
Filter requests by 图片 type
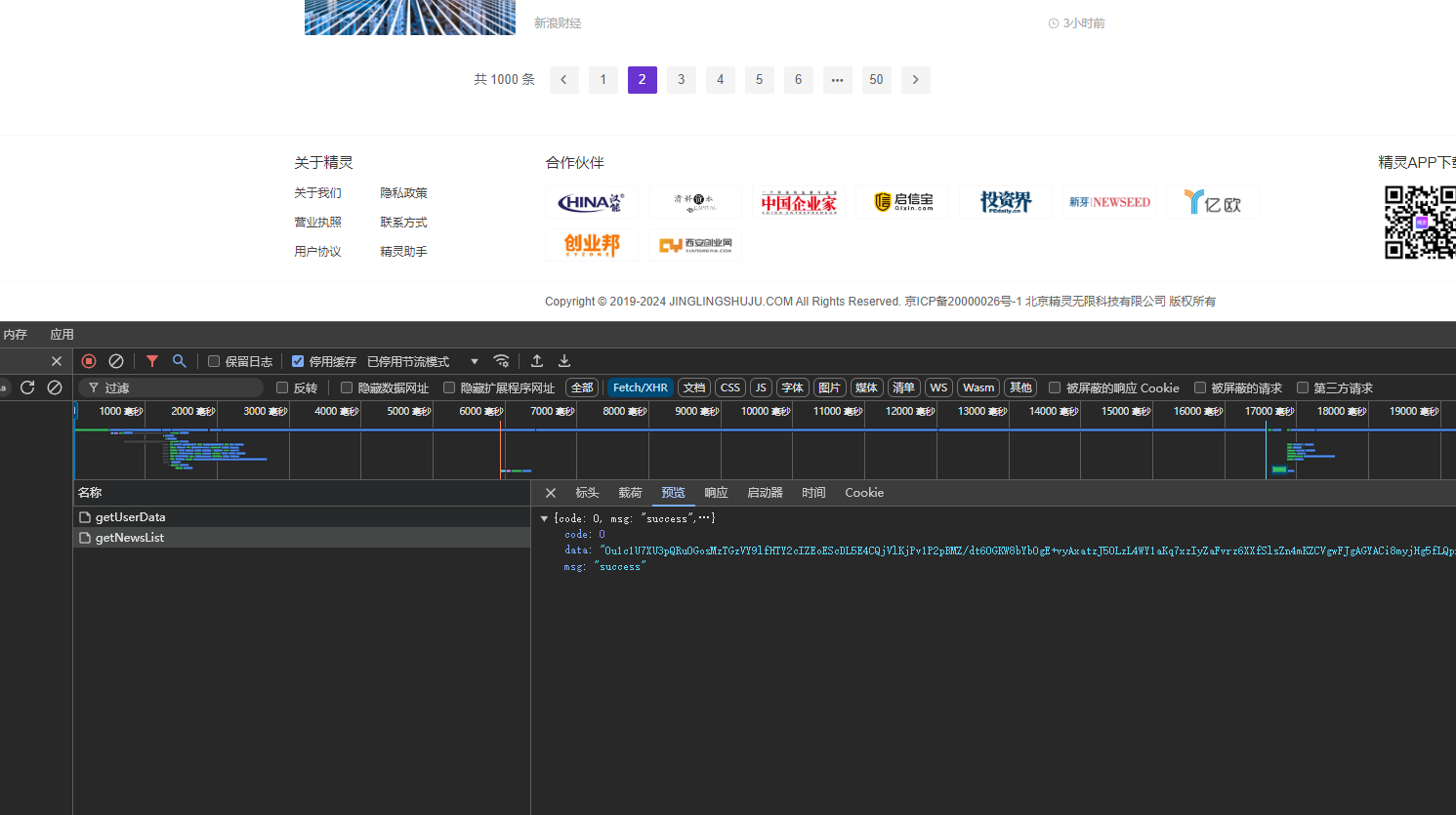tap(829, 387)
